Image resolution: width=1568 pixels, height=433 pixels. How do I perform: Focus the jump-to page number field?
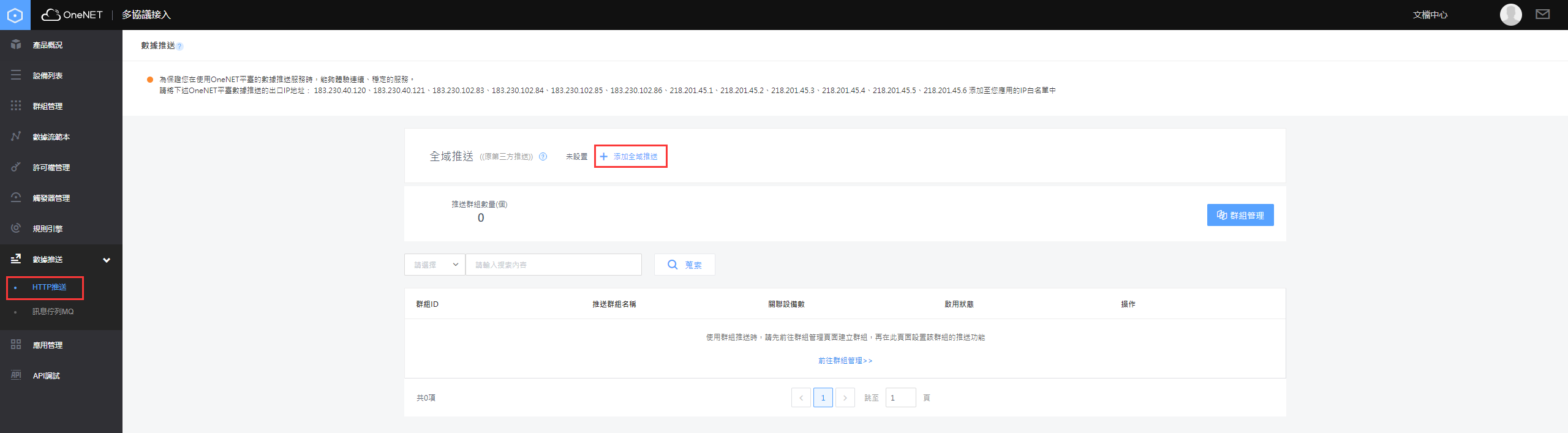point(900,397)
